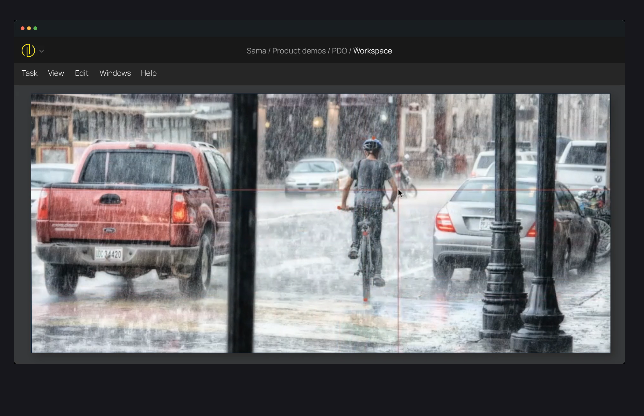Close the window with the red button
This screenshot has width=644, height=416.
[x=23, y=28]
